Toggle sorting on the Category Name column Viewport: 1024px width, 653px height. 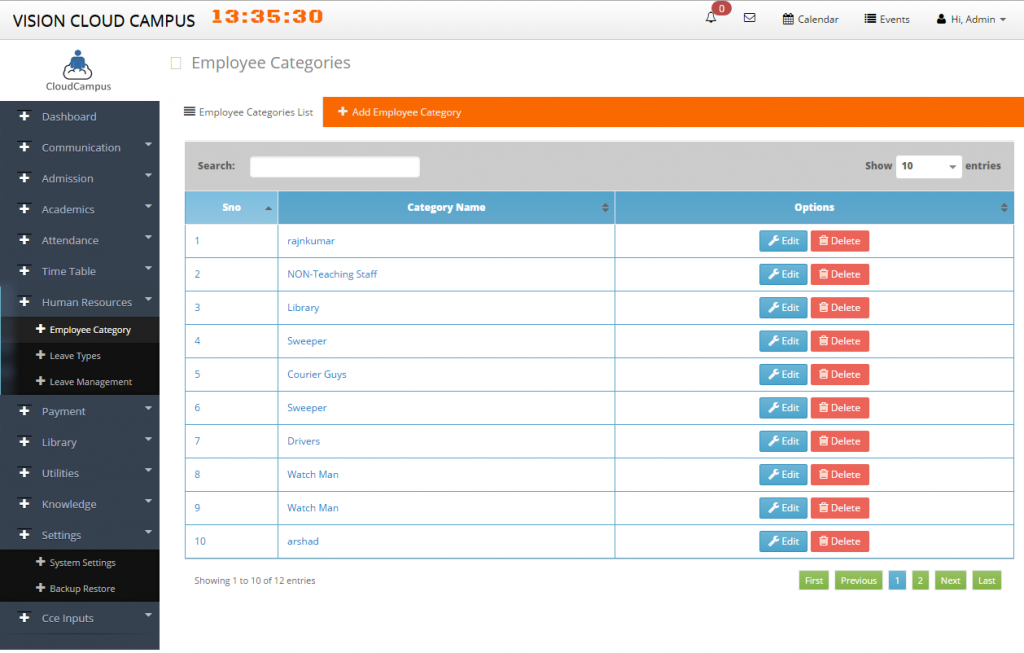pyautogui.click(x=444, y=207)
